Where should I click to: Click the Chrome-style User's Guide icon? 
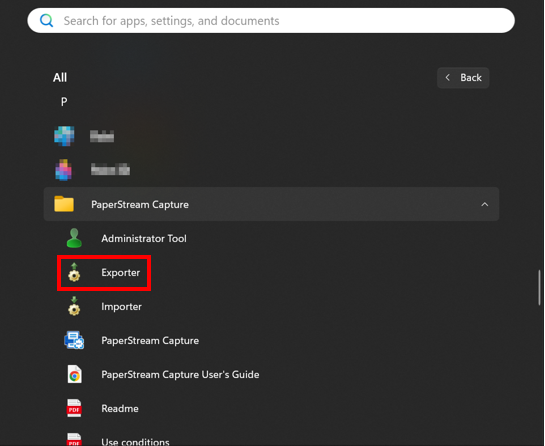point(74,374)
